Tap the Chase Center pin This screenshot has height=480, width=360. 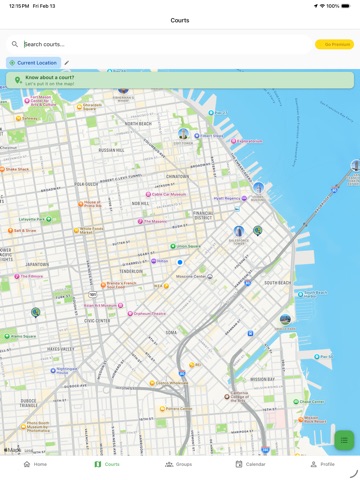click(x=296, y=402)
